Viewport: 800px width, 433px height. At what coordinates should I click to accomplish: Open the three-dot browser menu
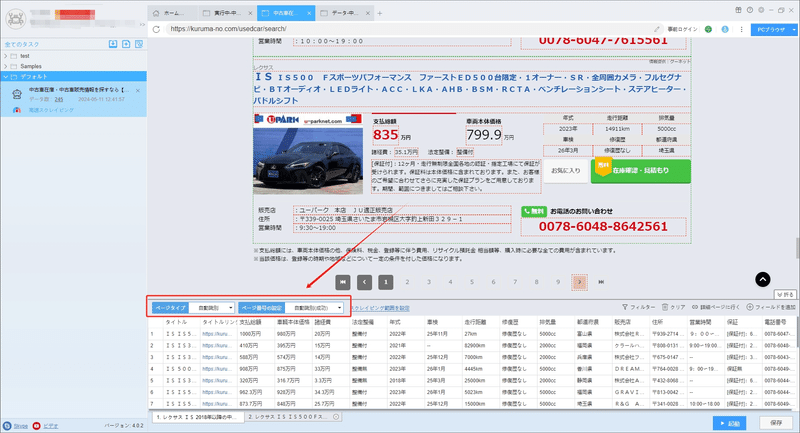click(741, 30)
